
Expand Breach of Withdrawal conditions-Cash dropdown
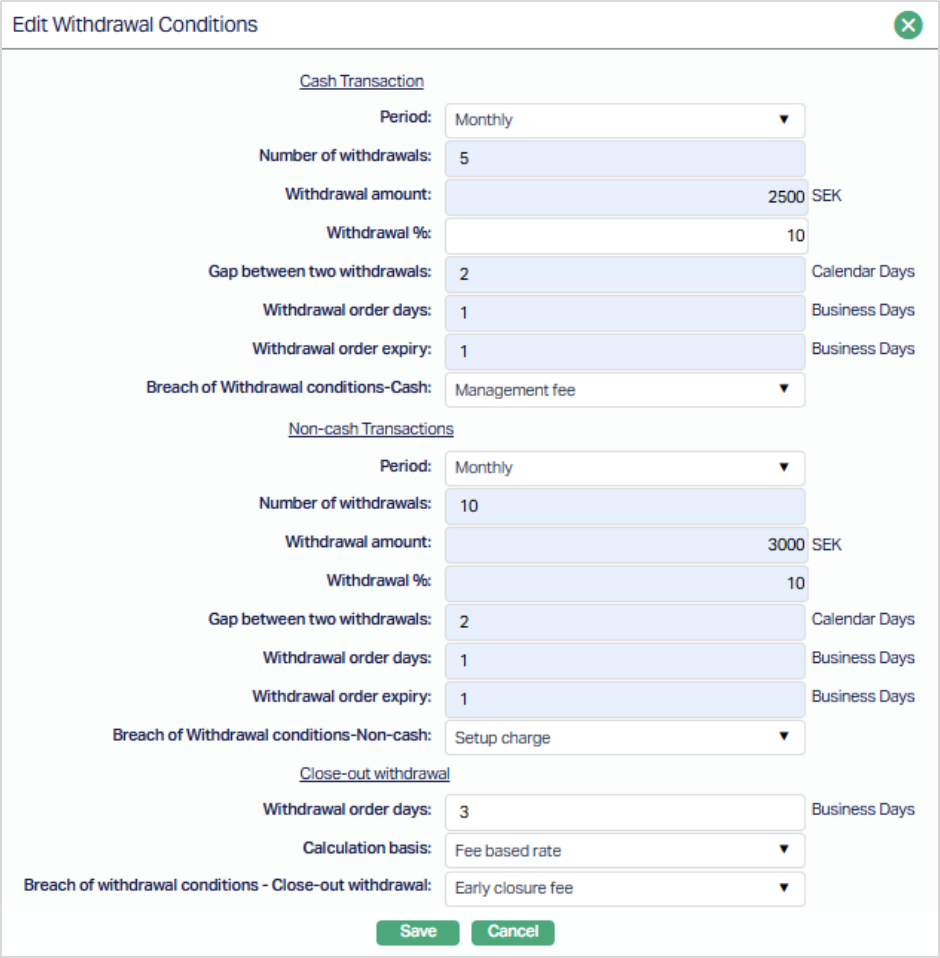[x=624, y=390]
